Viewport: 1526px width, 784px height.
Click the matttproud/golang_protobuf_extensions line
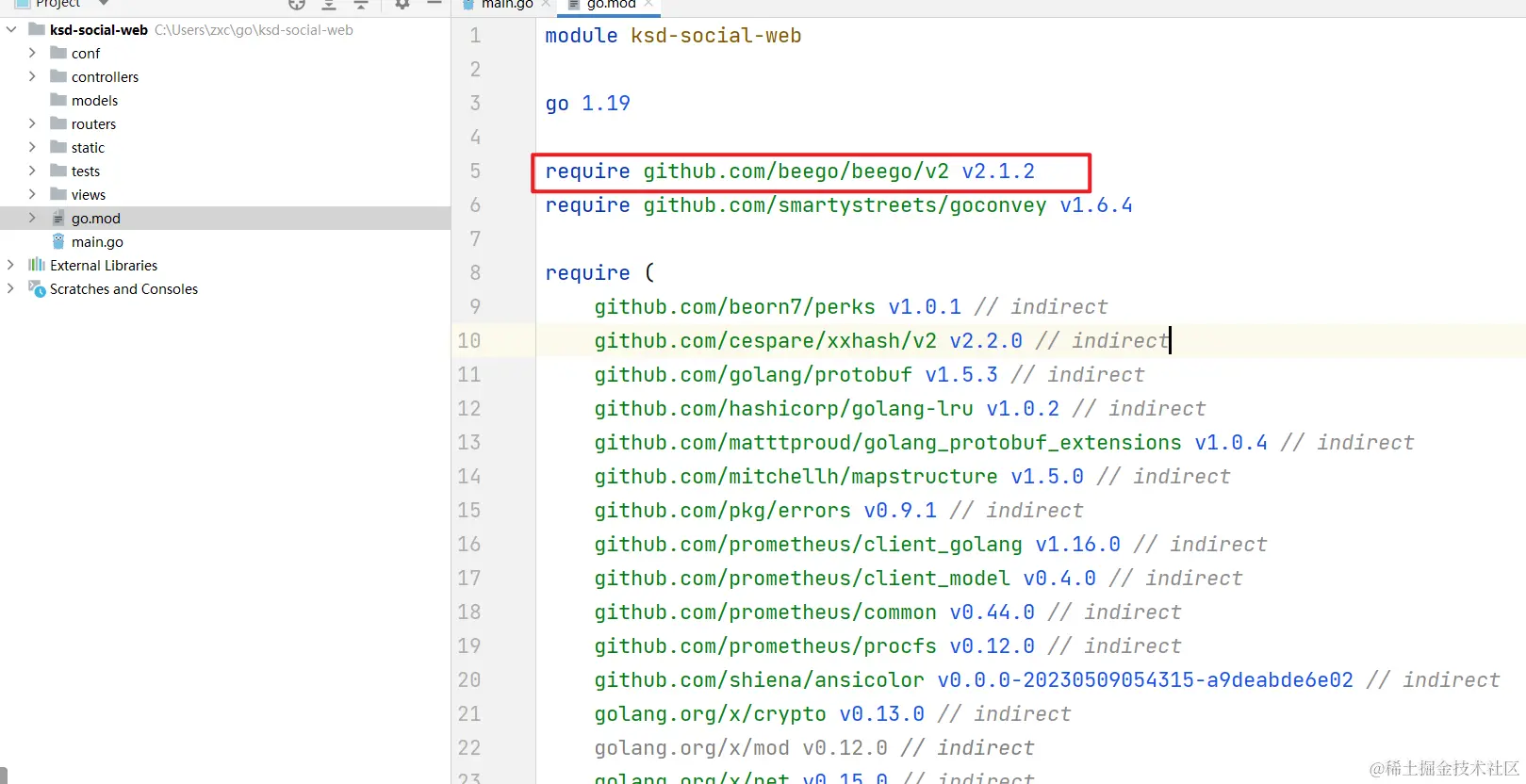pos(1004,443)
